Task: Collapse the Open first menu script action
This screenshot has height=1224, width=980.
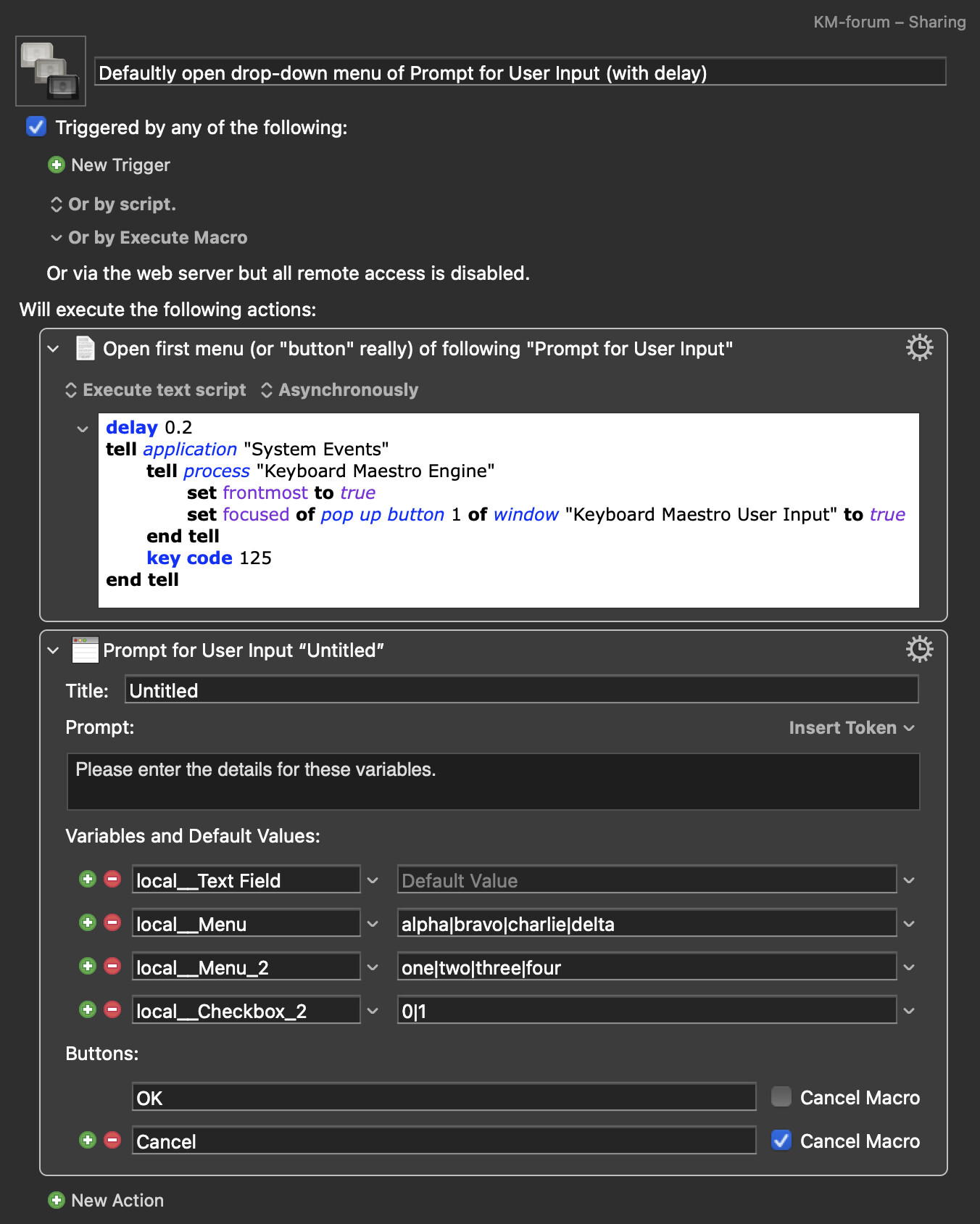Action: pyautogui.click(x=54, y=349)
